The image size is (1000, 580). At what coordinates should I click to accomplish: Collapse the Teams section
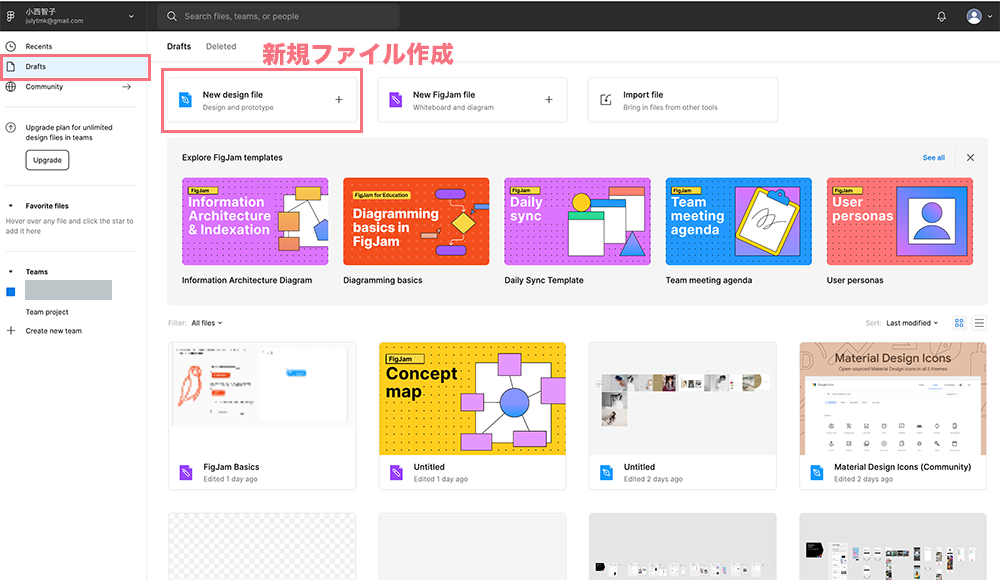(11, 272)
